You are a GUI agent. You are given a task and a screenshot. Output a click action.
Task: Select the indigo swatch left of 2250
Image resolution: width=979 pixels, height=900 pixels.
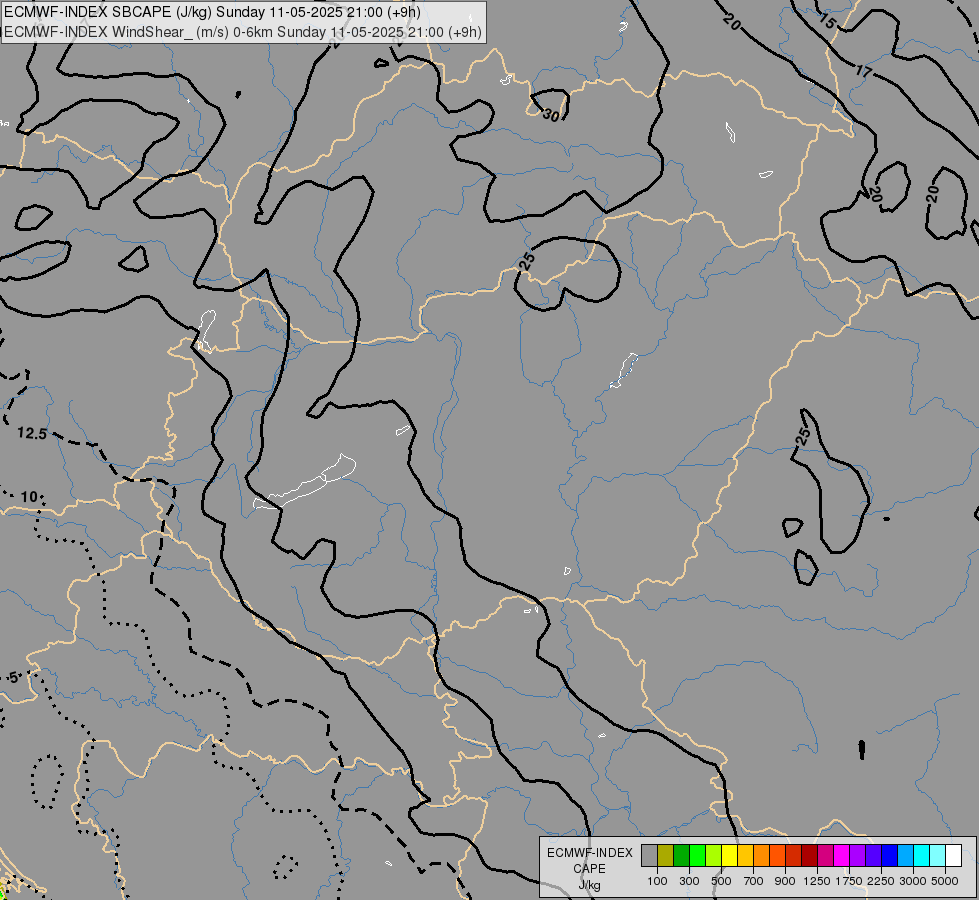873,855
